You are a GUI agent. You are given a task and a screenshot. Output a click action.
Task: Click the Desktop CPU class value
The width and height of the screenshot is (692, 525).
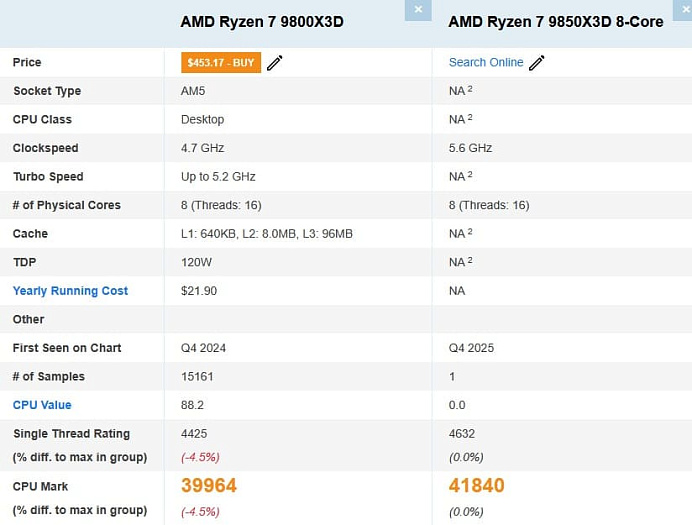click(x=203, y=120)
